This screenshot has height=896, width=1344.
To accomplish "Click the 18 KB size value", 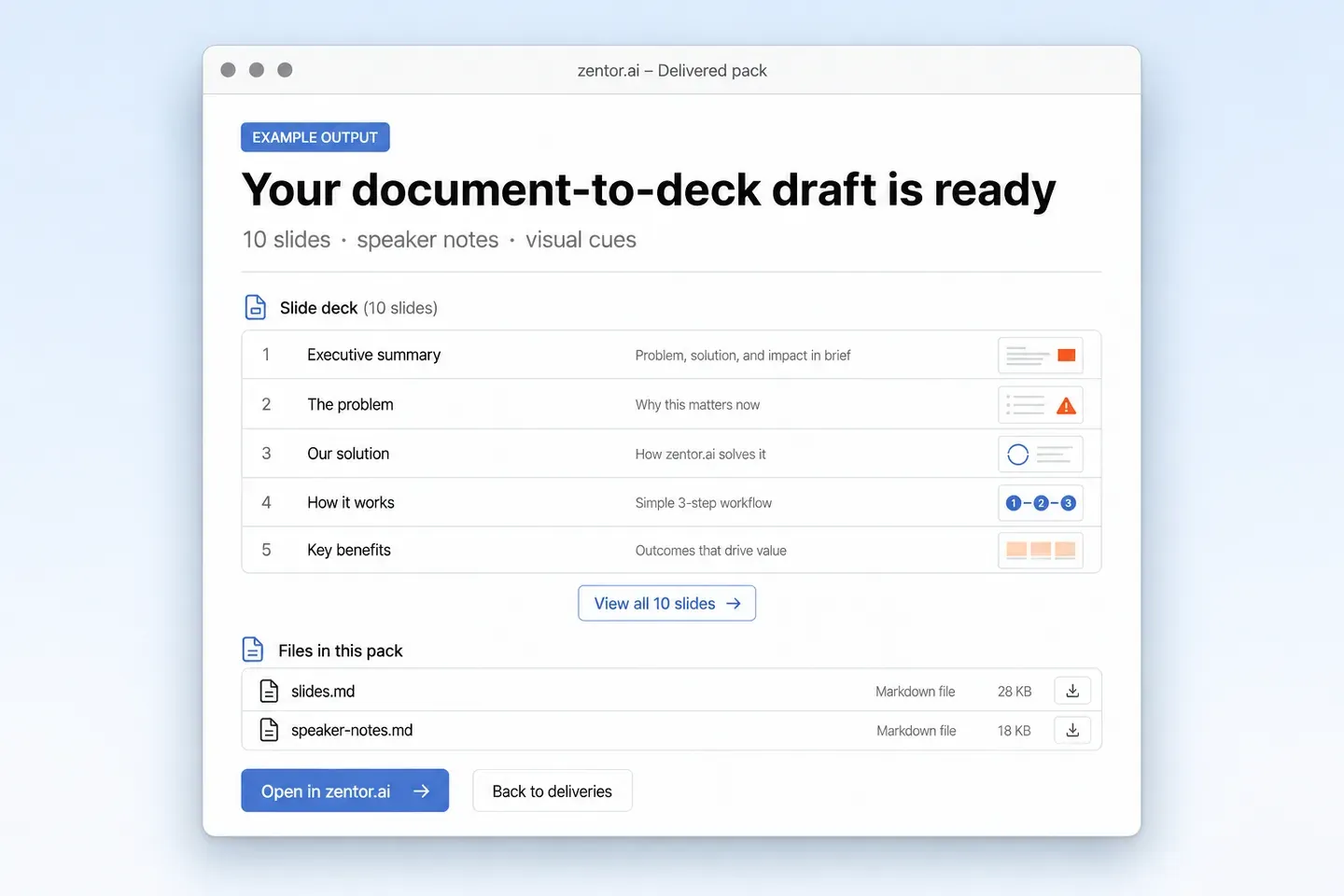I will pyautogui.click(x=1015, y=731).
